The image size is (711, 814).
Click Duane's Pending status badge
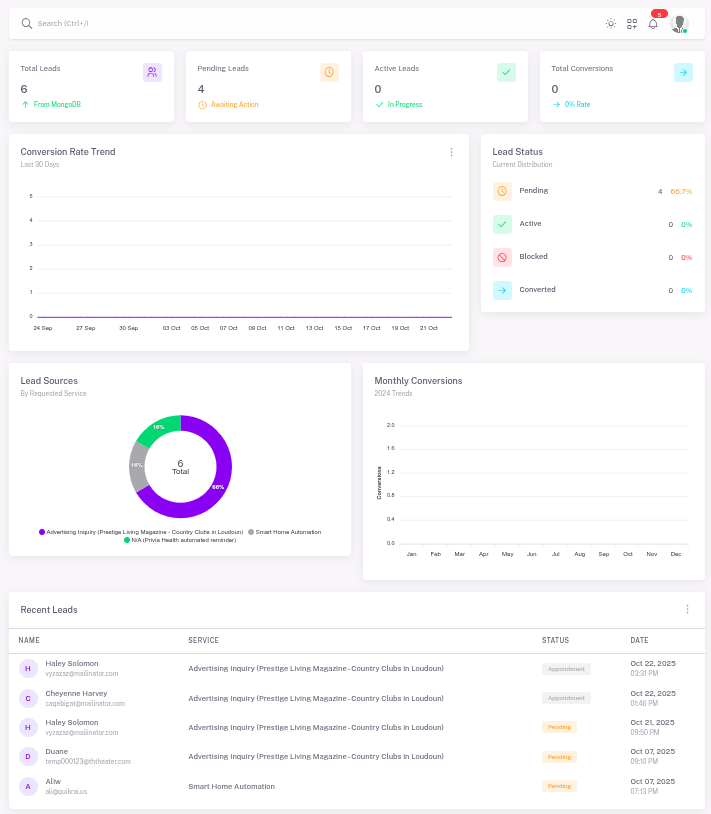click(560, 757)
